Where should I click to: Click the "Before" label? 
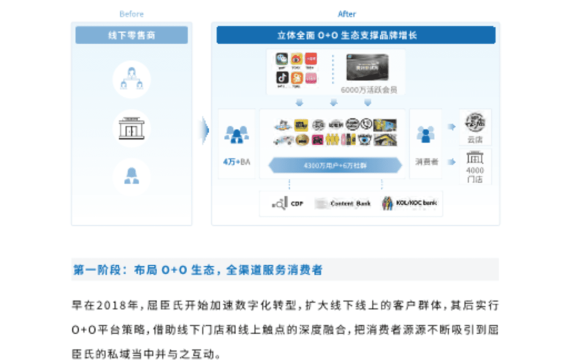tap(132, 14)
